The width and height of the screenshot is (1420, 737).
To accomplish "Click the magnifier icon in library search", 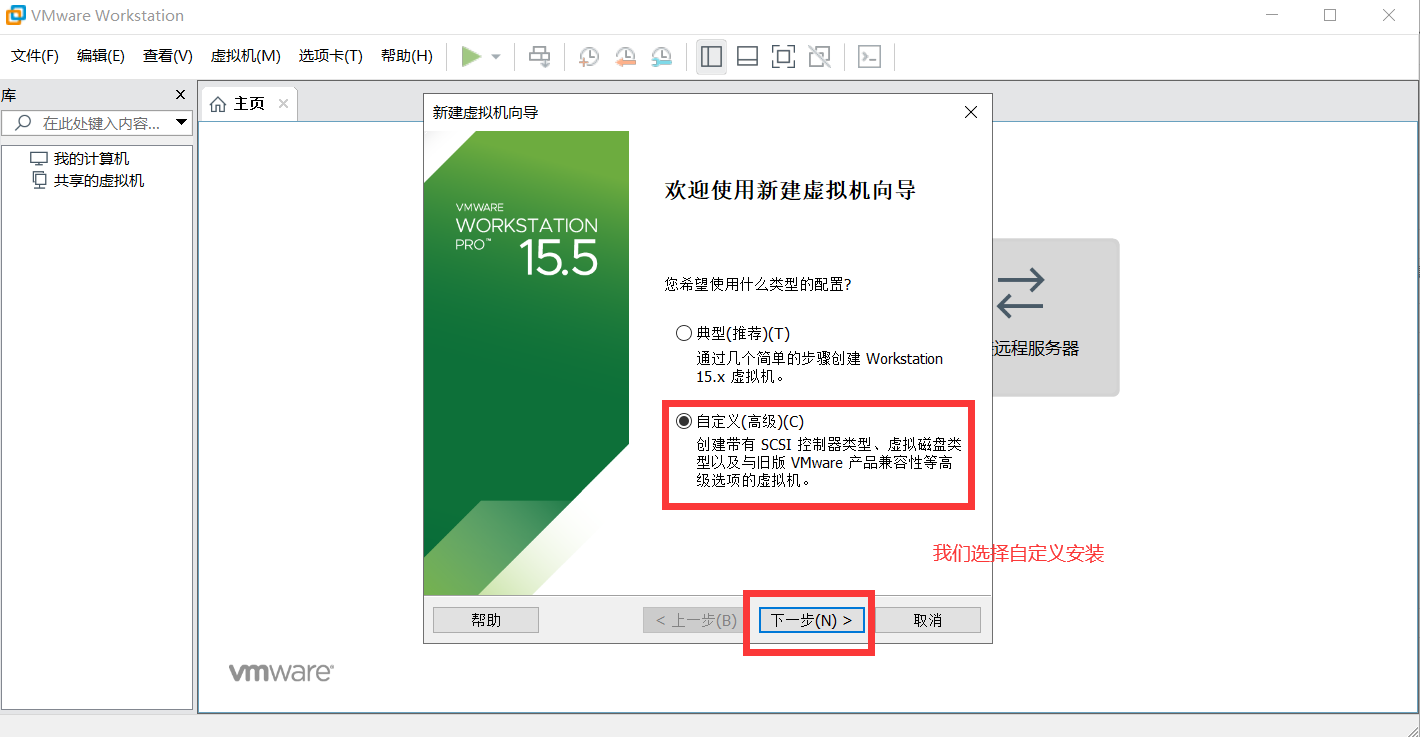I will 23,123.
